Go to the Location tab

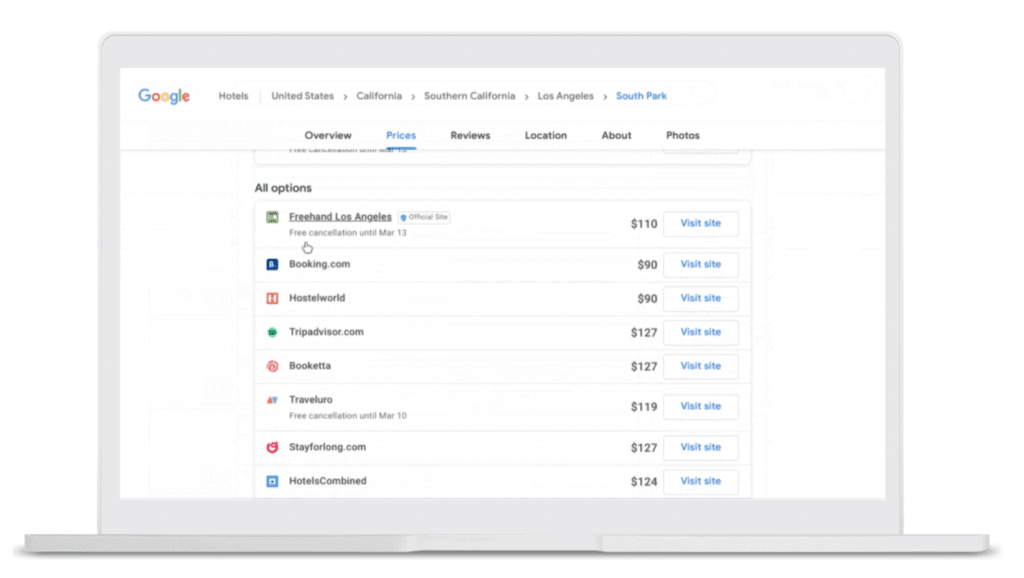click(x=545, y=135)
